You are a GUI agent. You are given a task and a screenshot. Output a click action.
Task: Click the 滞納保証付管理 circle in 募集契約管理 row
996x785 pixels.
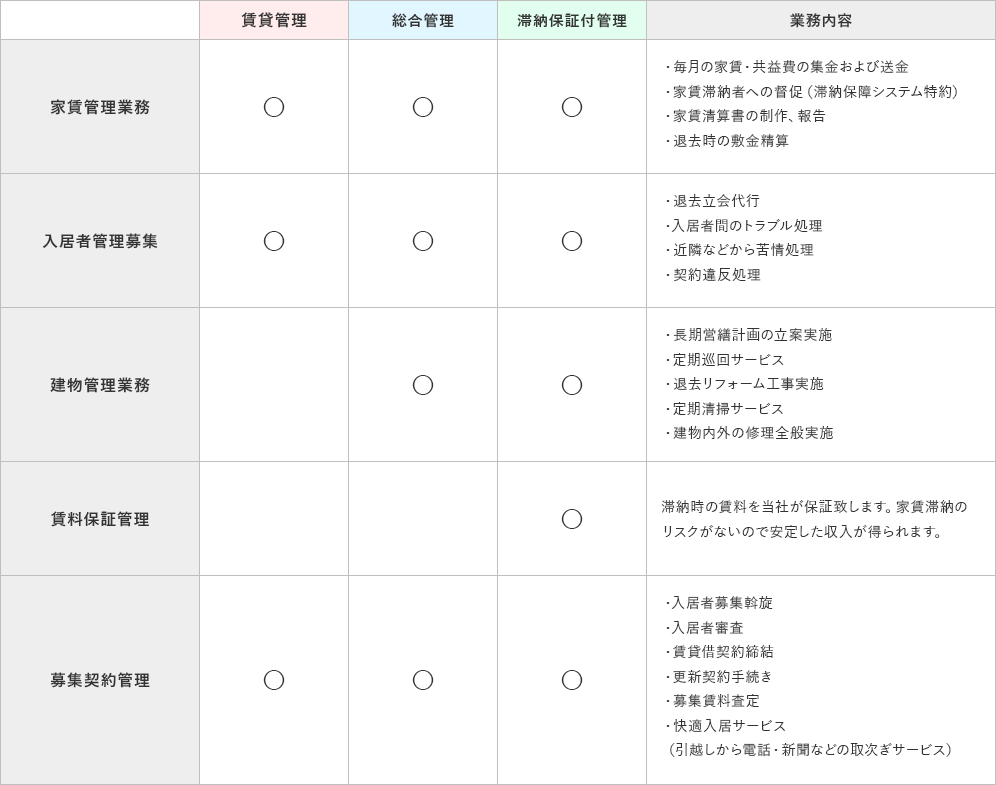(572, 680)
